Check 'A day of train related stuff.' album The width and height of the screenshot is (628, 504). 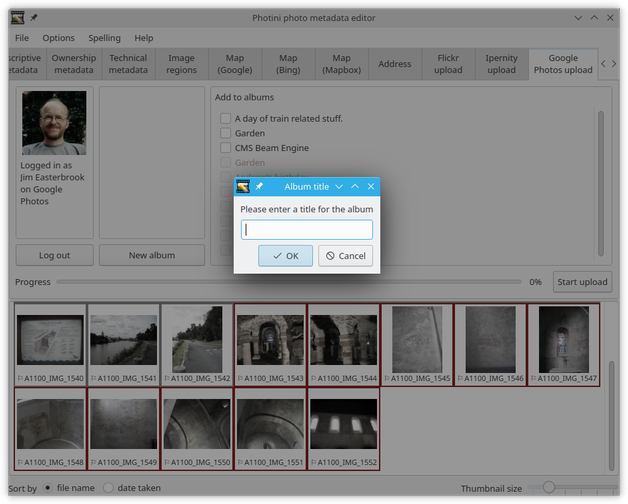pyautogui.click(x=225, y=118)
